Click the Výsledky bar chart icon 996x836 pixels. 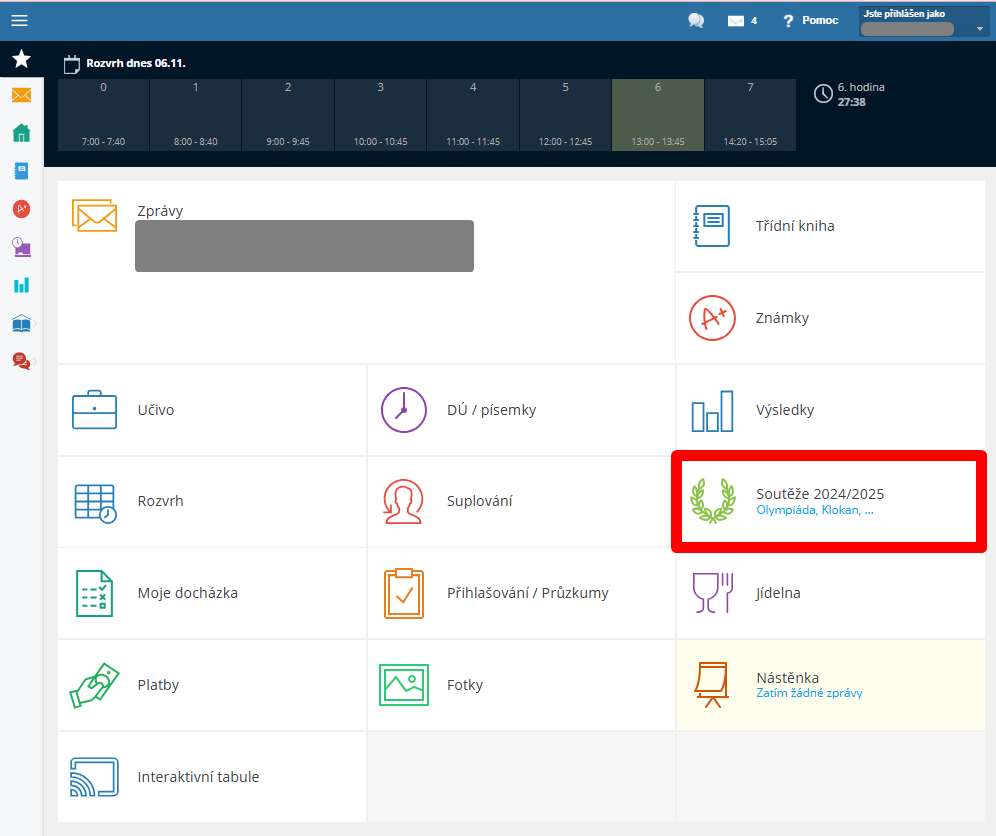(x=712, y=411)
